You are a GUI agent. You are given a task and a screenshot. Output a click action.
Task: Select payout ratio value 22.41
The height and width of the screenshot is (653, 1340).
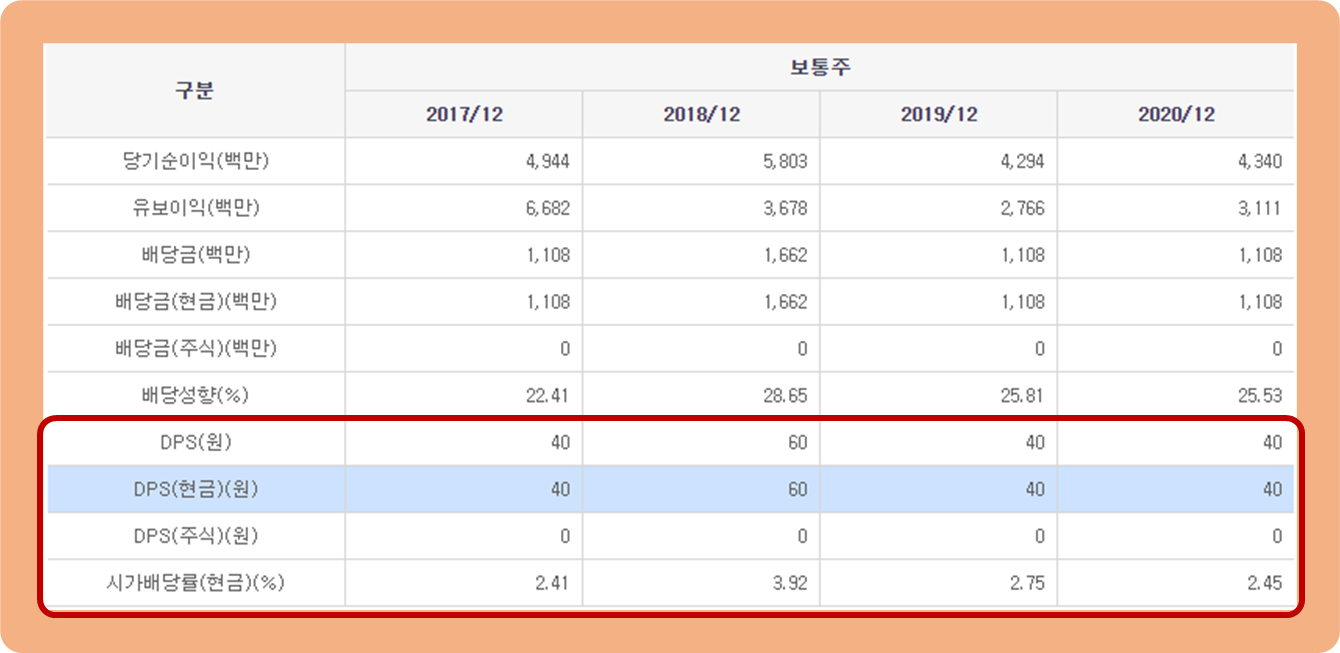pyautogui.click(x=548, y=396)
